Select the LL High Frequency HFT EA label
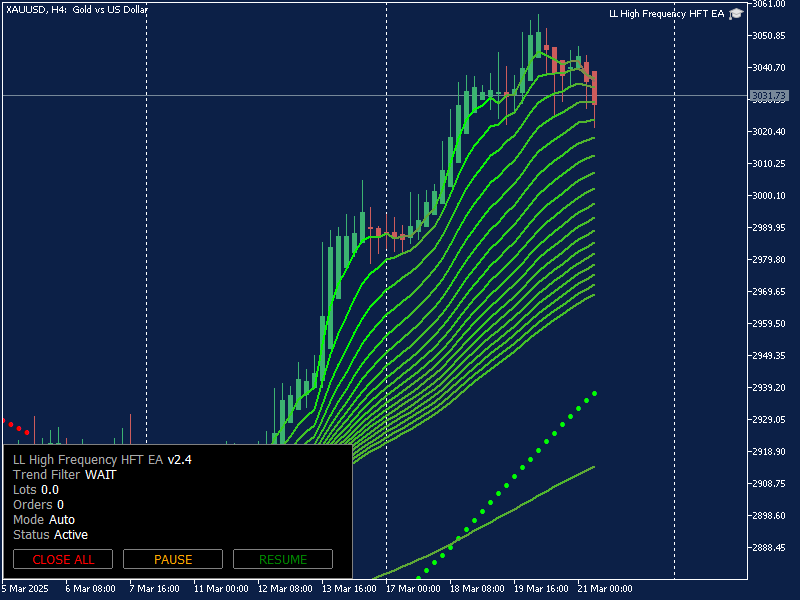 (666, 14)
